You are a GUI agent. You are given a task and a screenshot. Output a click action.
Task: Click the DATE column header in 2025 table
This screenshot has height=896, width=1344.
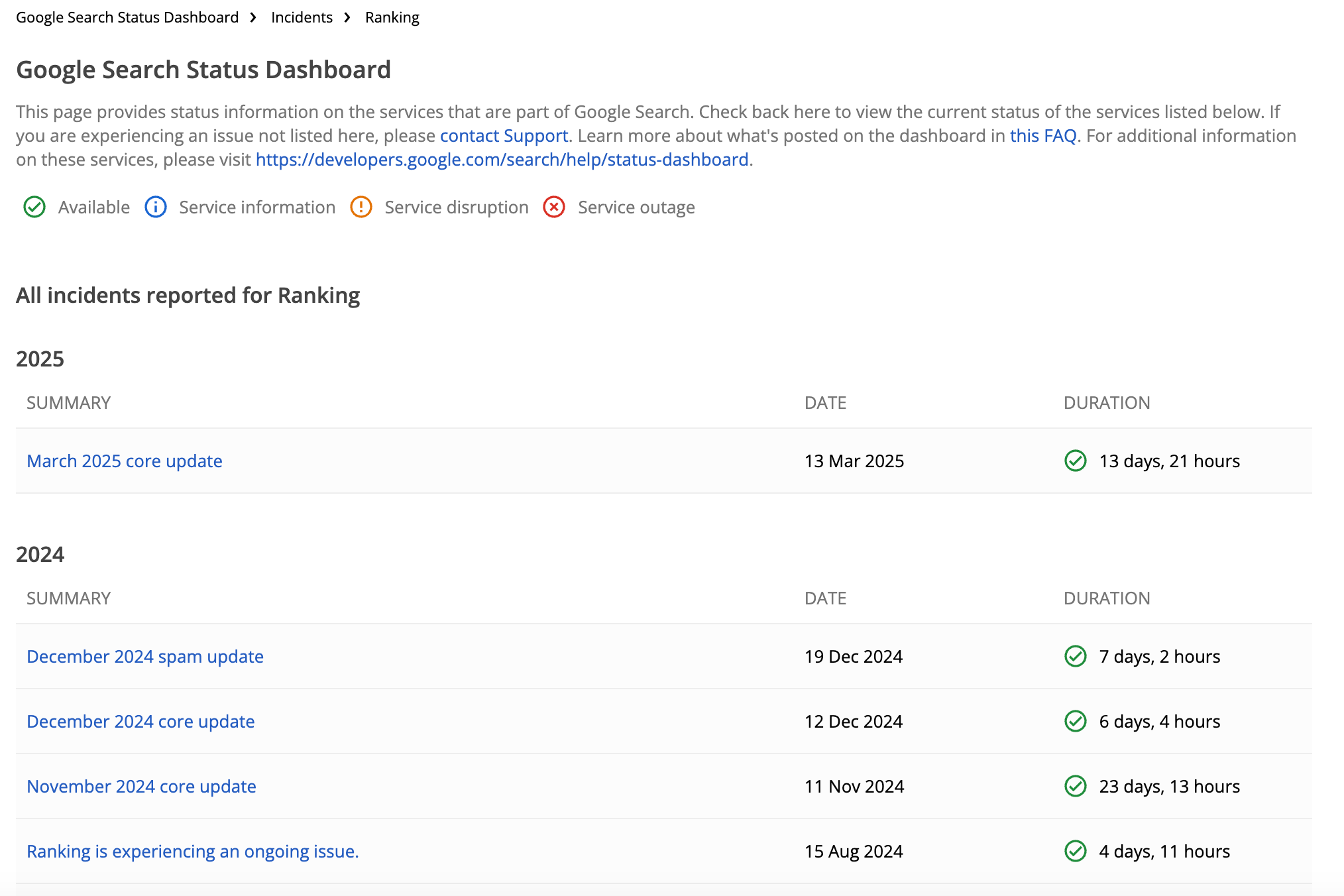(825, 402)
